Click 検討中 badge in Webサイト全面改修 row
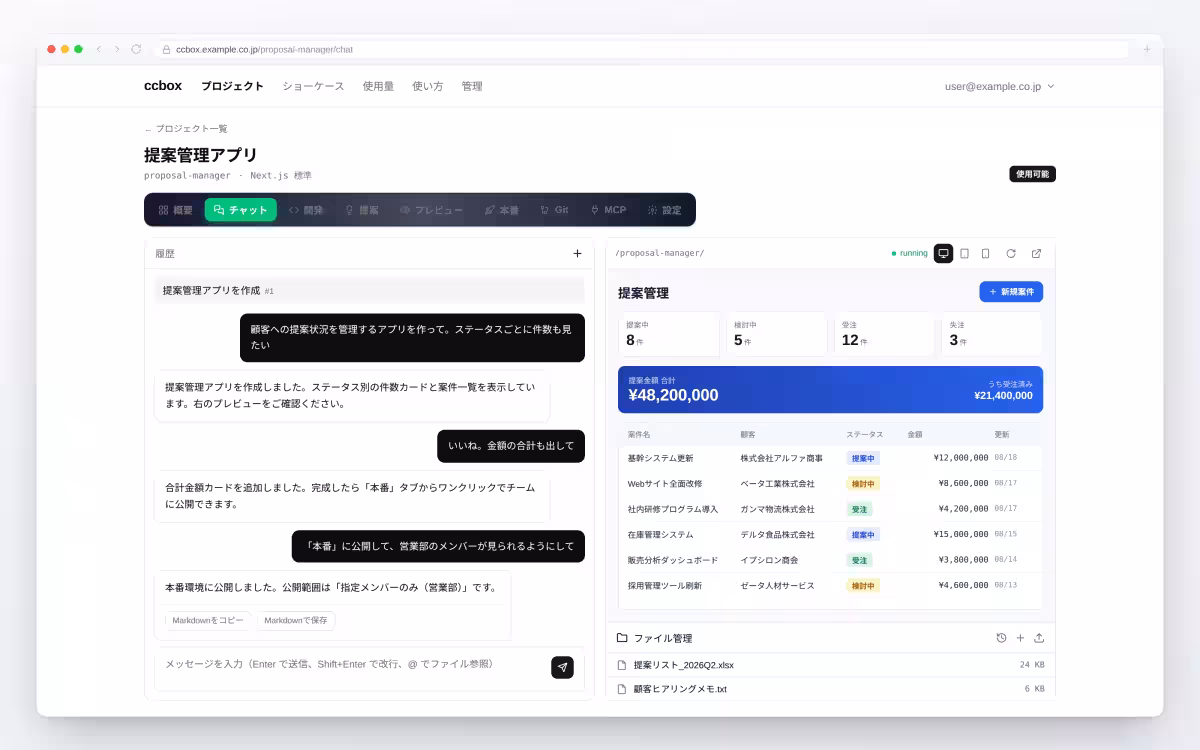Image resolution: width=1200 pixels, height=750 pixels. pyautogui.click(x=863, y=484)
